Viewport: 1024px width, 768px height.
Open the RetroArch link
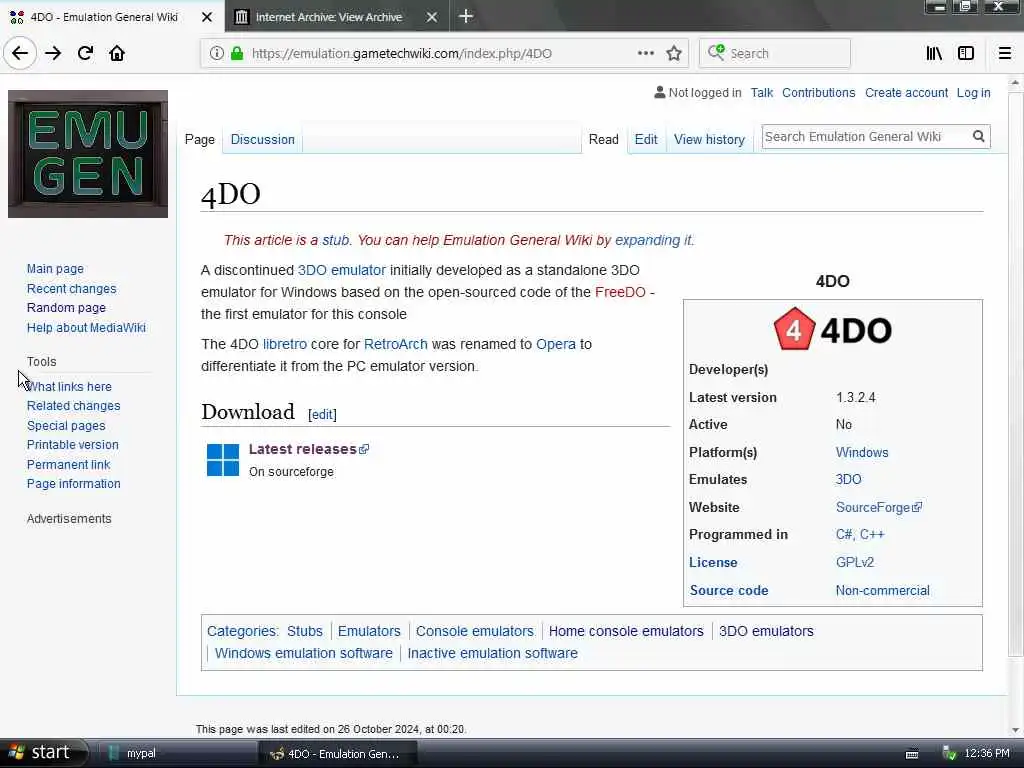(395, 344)
